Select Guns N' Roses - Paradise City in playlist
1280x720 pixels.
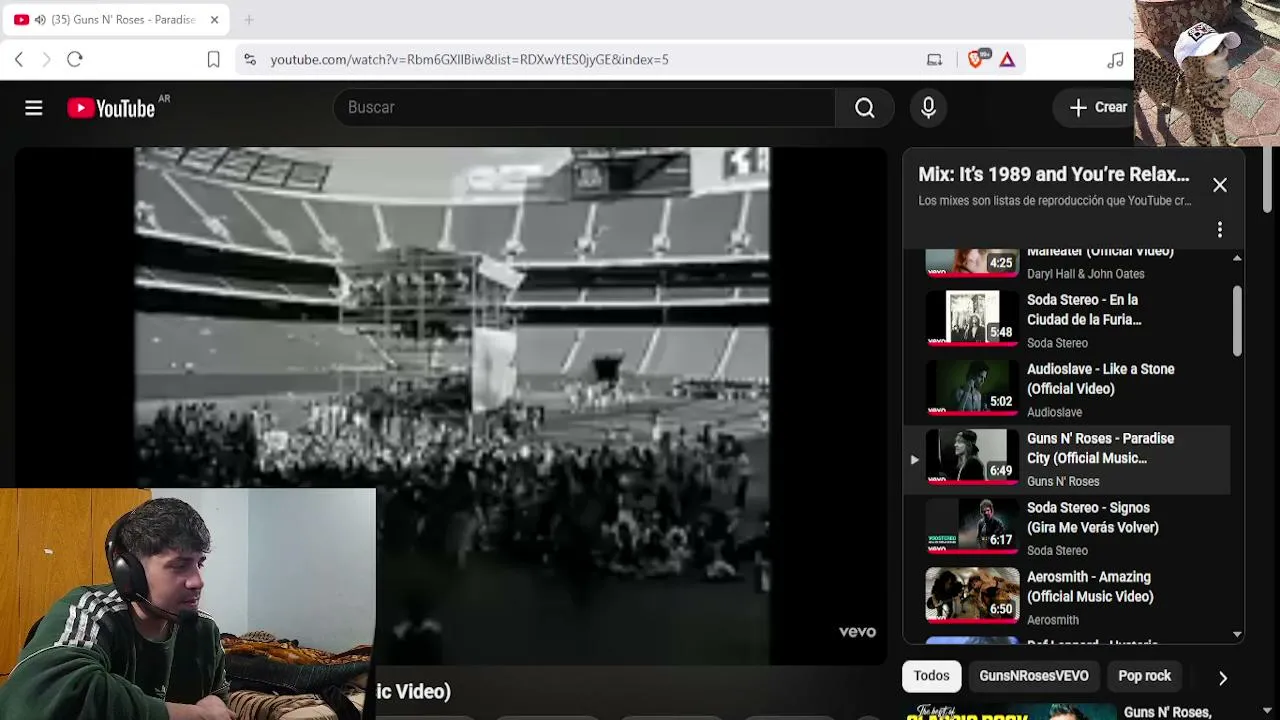1067,459
